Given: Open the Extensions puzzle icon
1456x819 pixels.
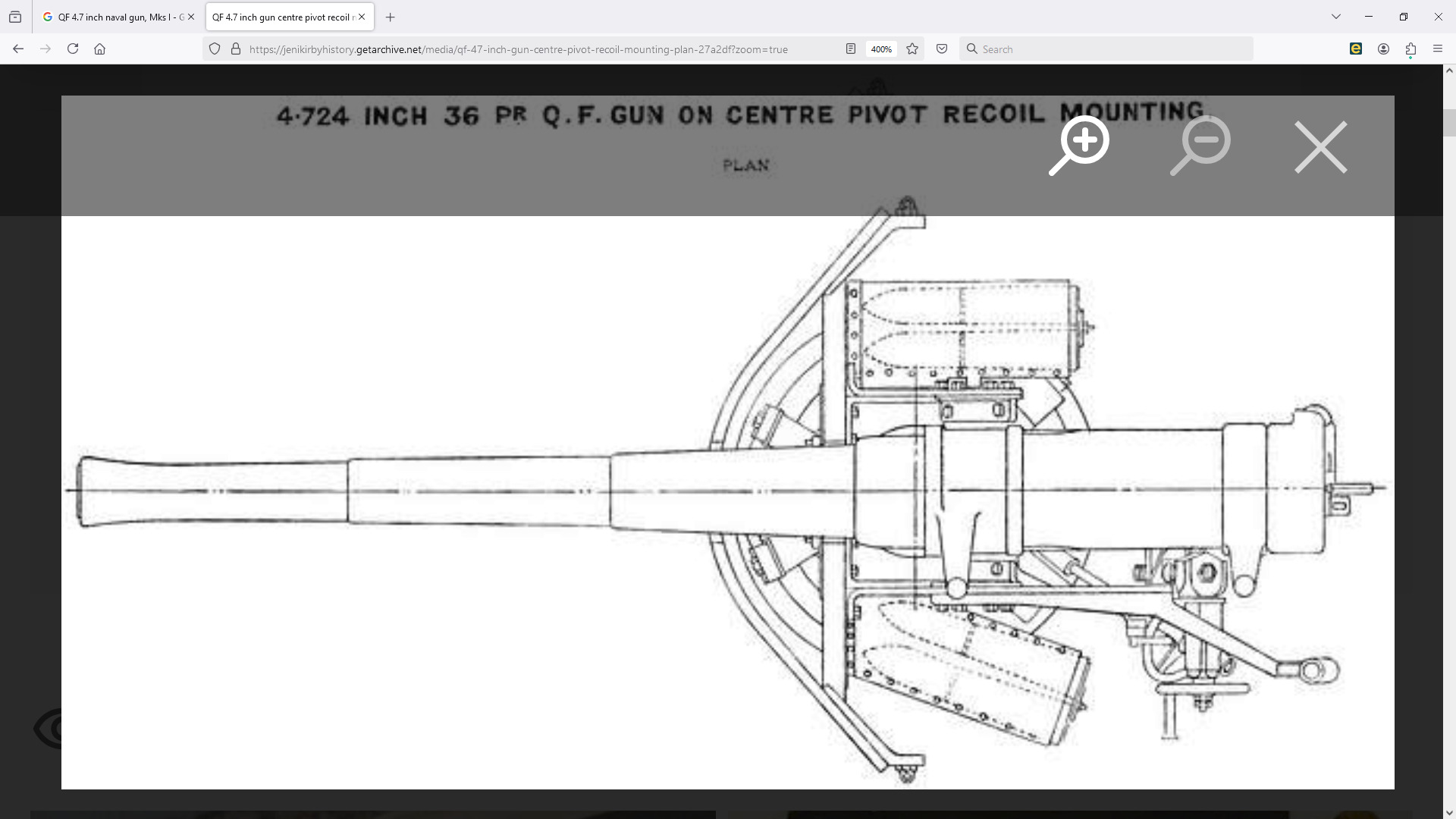Looking at the screenshot, I should (x=1410, y=49).
